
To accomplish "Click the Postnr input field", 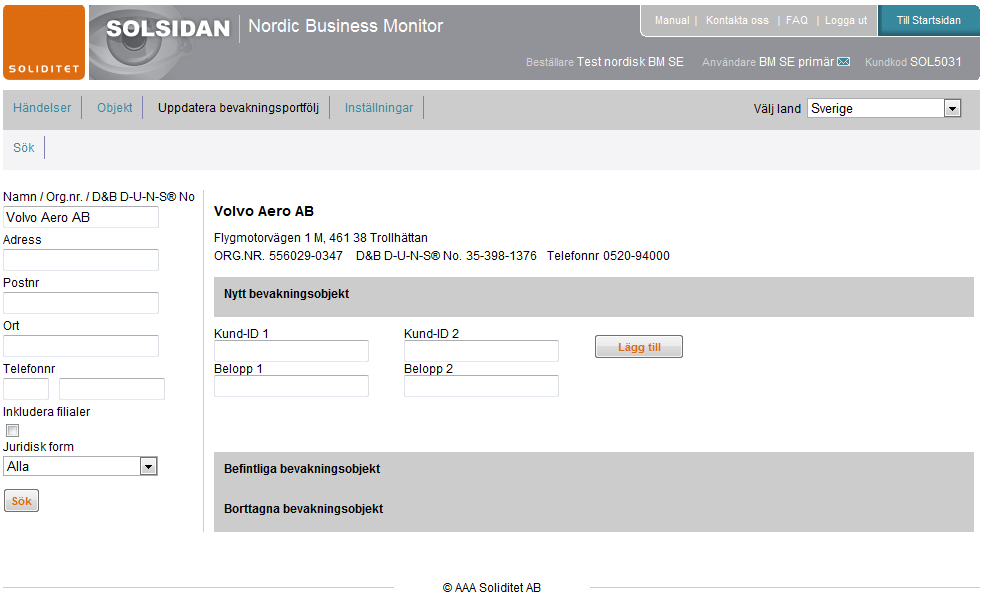I will click(x=81, y=303).
